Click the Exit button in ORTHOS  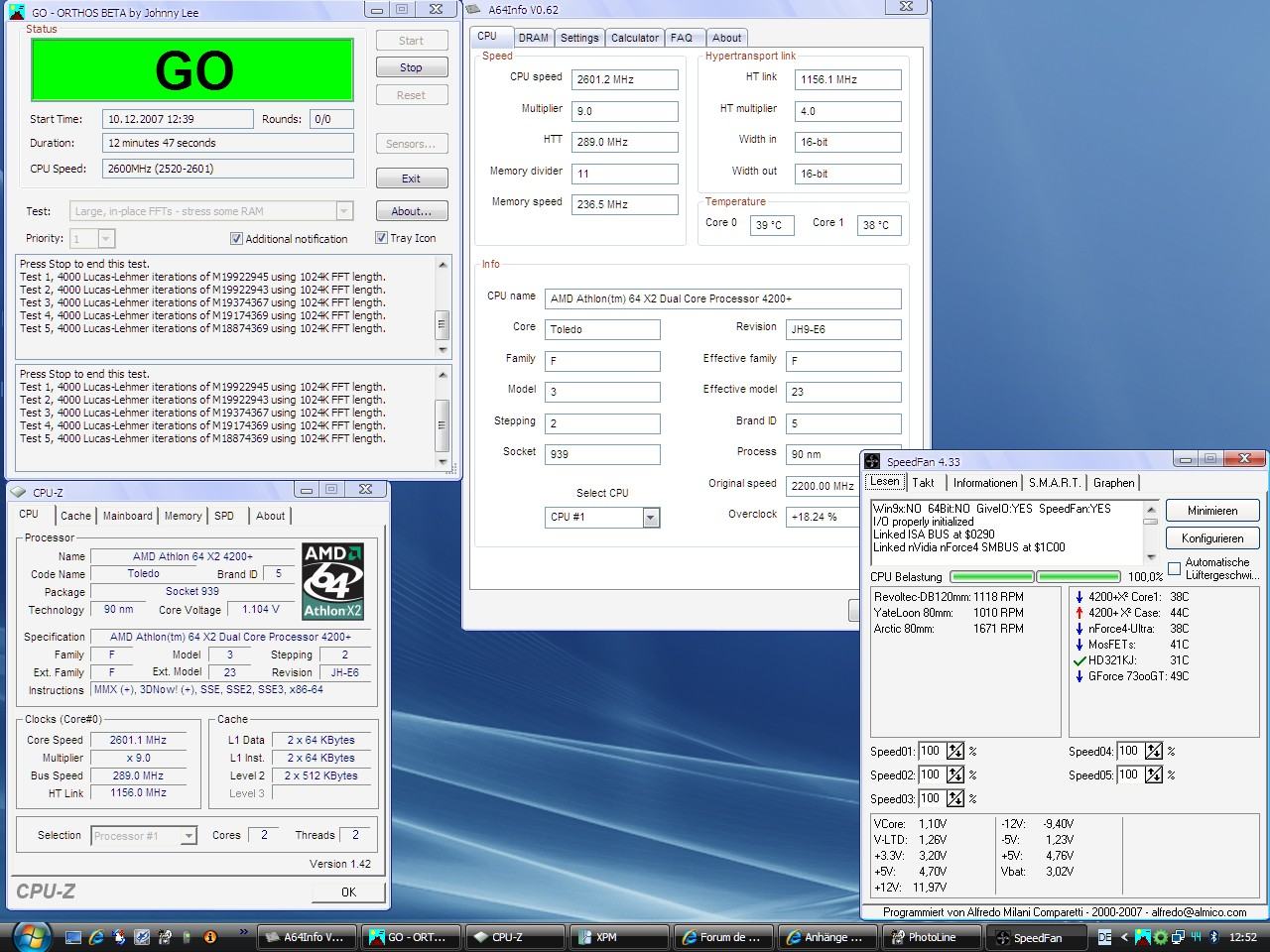[412, 178]
